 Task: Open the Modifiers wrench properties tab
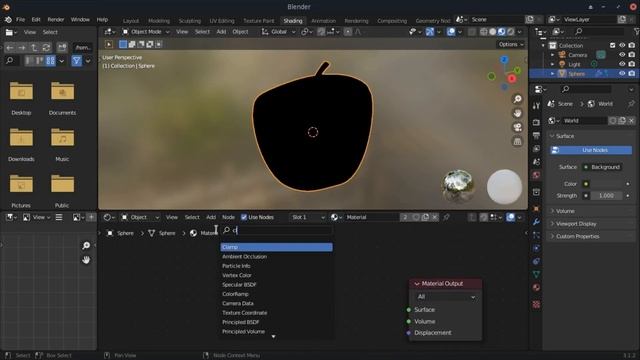point(536,222)
